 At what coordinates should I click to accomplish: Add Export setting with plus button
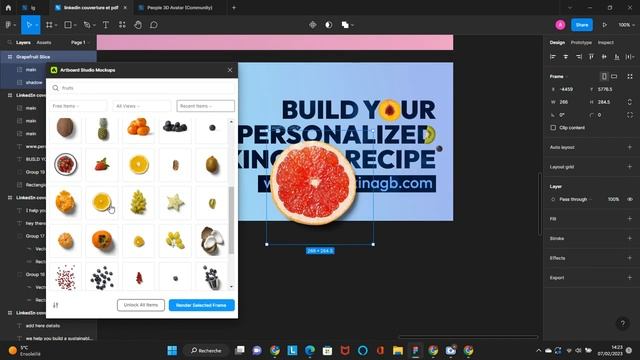click(x=629, y=278)
